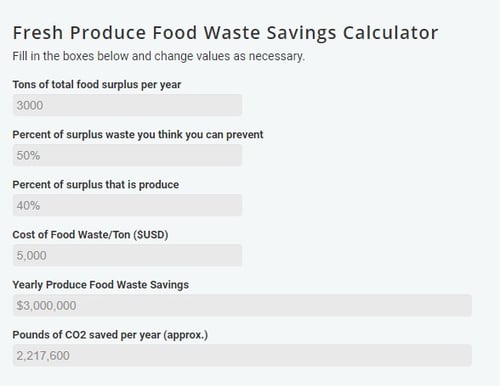Click the 'Tons of total food surplus per year' label

(97, 85)
